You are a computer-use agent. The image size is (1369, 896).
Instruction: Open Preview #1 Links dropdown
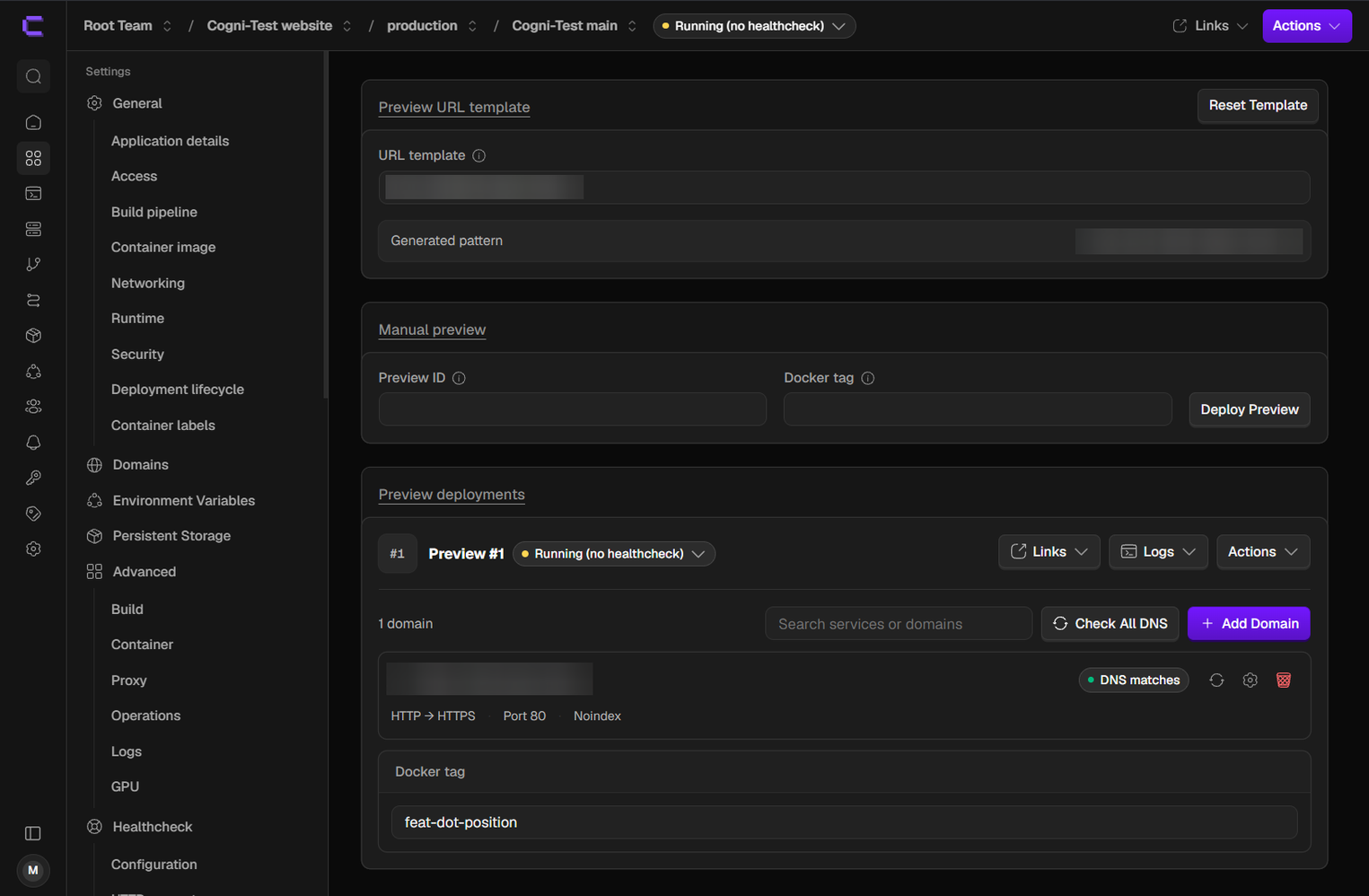1049,552
